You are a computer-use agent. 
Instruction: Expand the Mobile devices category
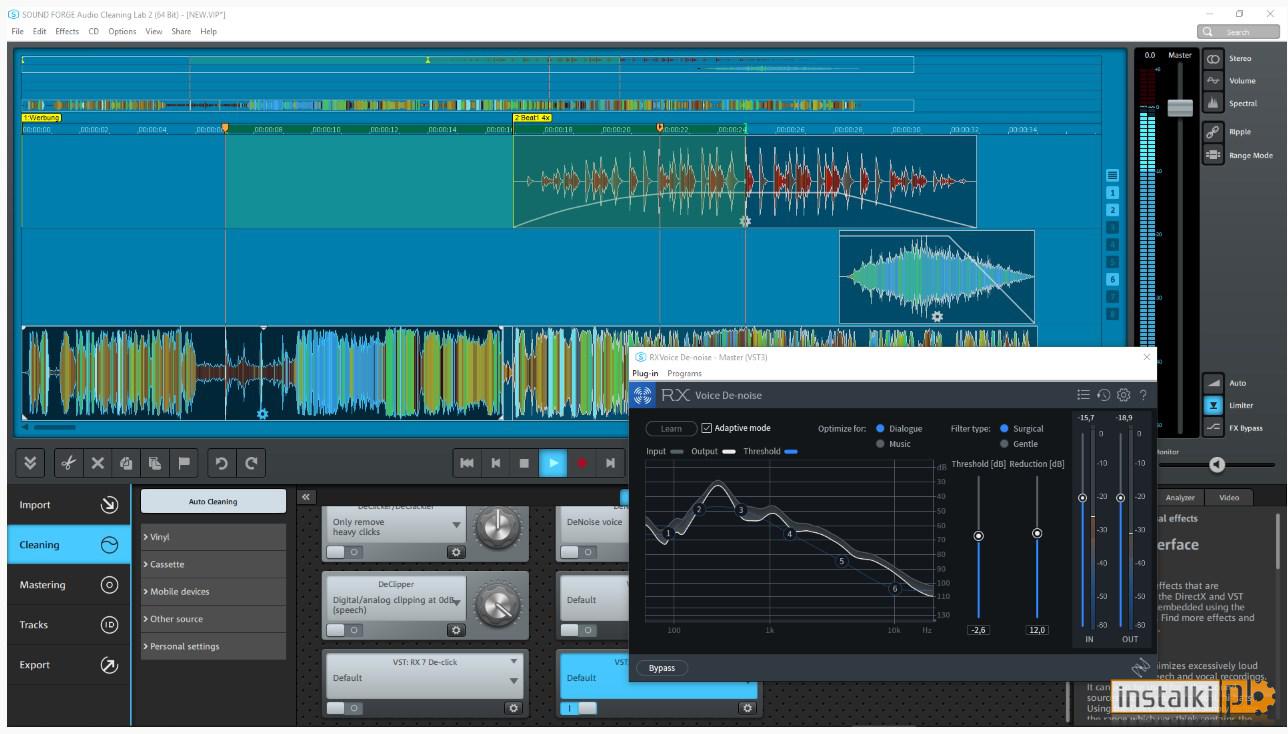[213, 592]
